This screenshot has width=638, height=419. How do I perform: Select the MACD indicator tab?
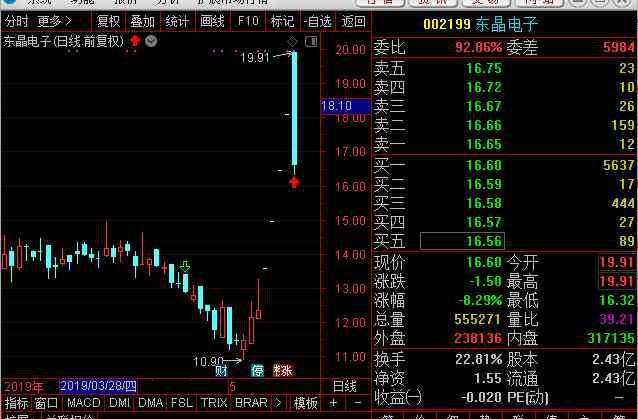(x=83, y=403)
